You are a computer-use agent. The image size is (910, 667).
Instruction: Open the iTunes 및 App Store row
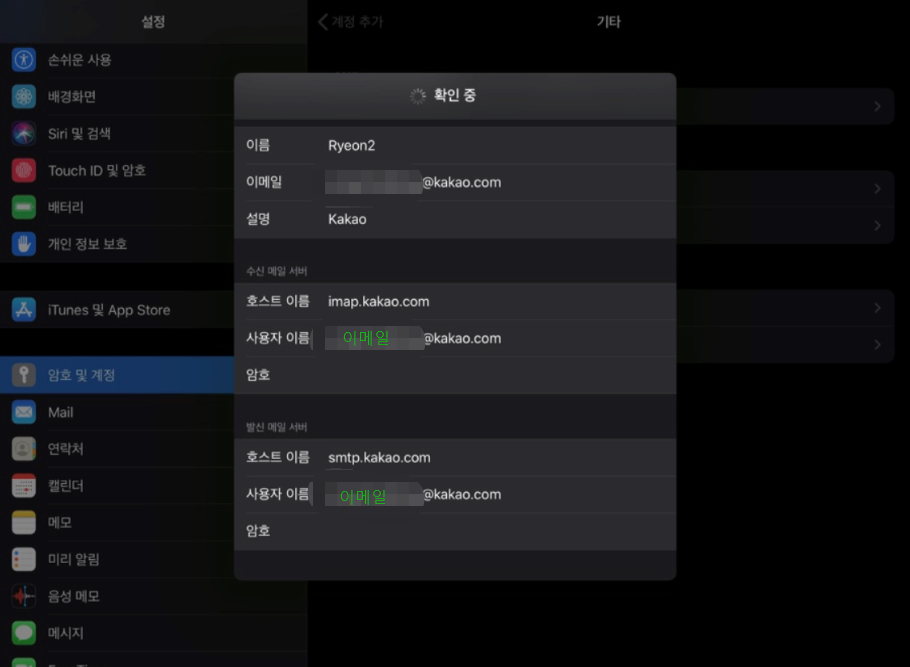pos(117,309)
